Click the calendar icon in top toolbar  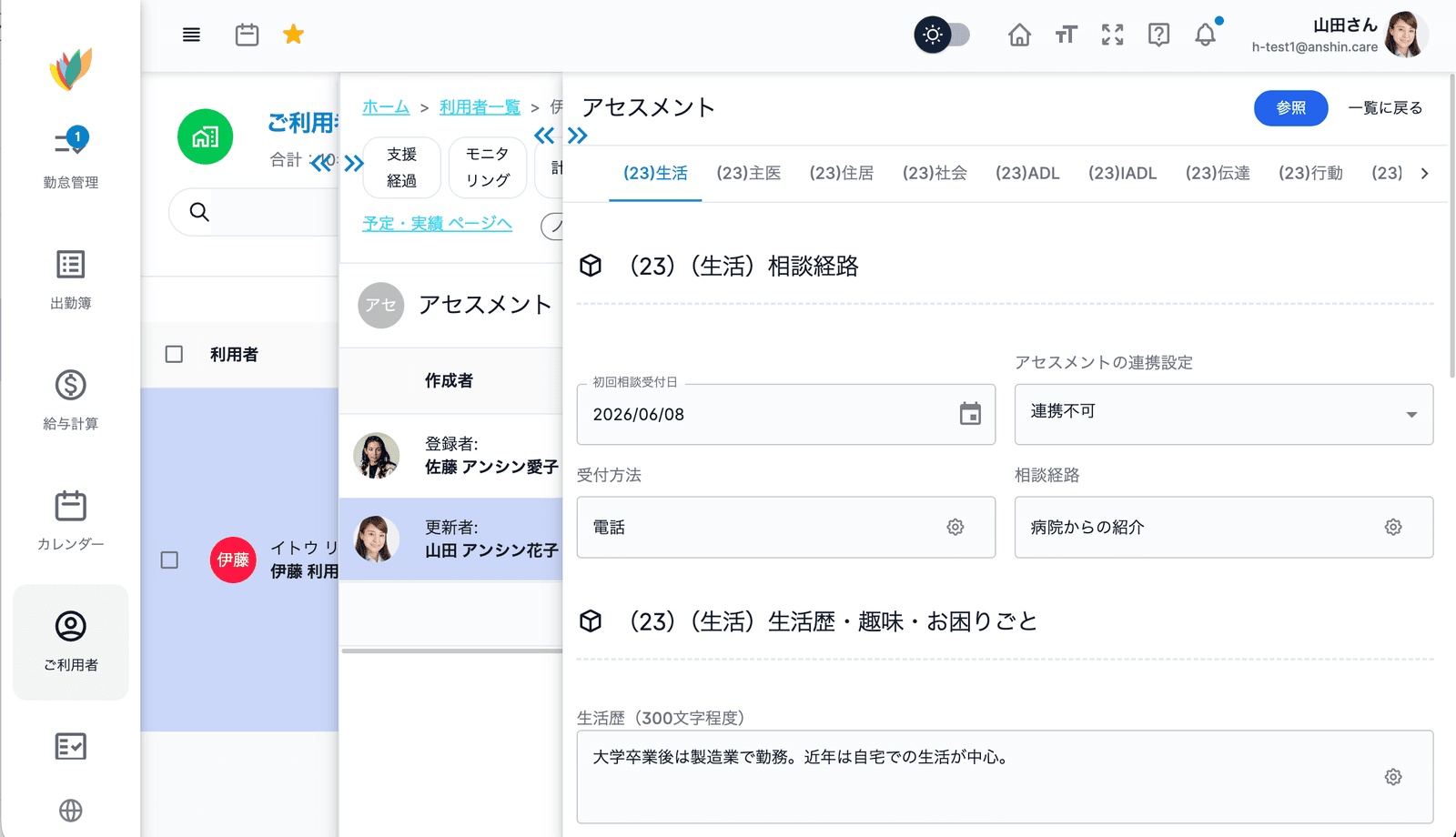pyautogui.click(x=247, y=35)
